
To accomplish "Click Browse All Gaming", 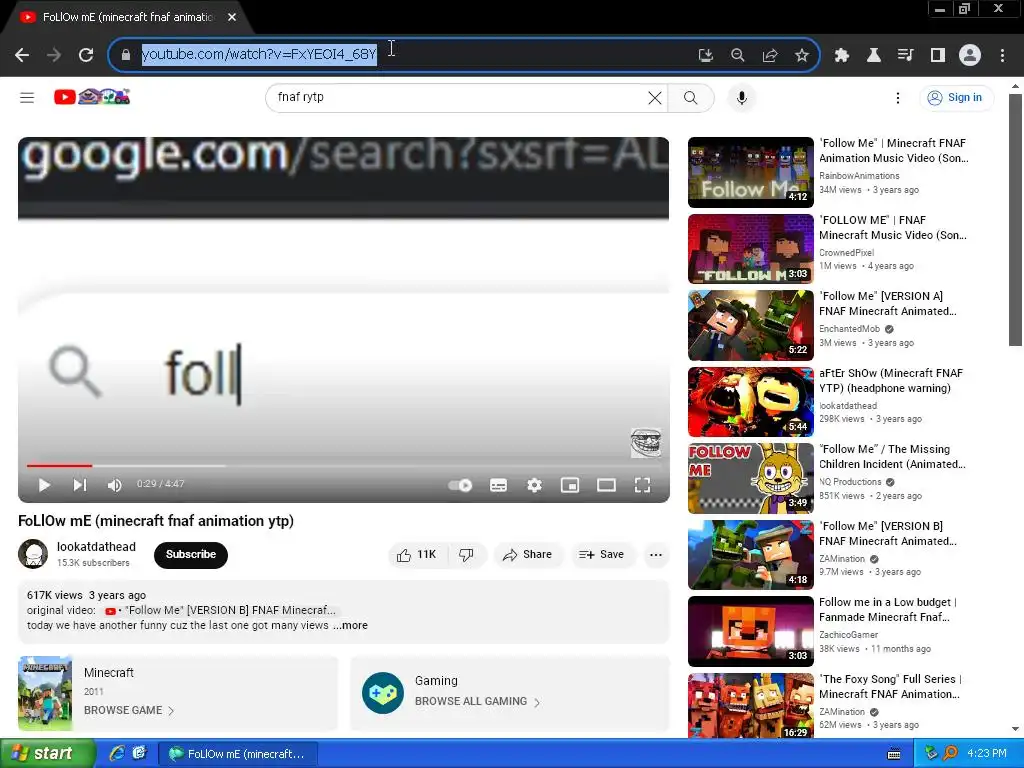I will 477,701.
